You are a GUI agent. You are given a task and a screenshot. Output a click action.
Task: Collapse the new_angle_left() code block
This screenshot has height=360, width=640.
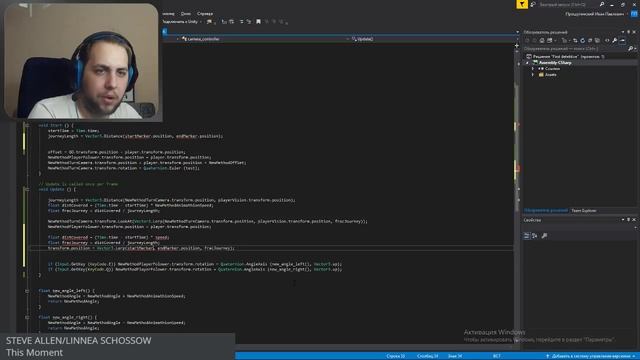coord(27,291)
